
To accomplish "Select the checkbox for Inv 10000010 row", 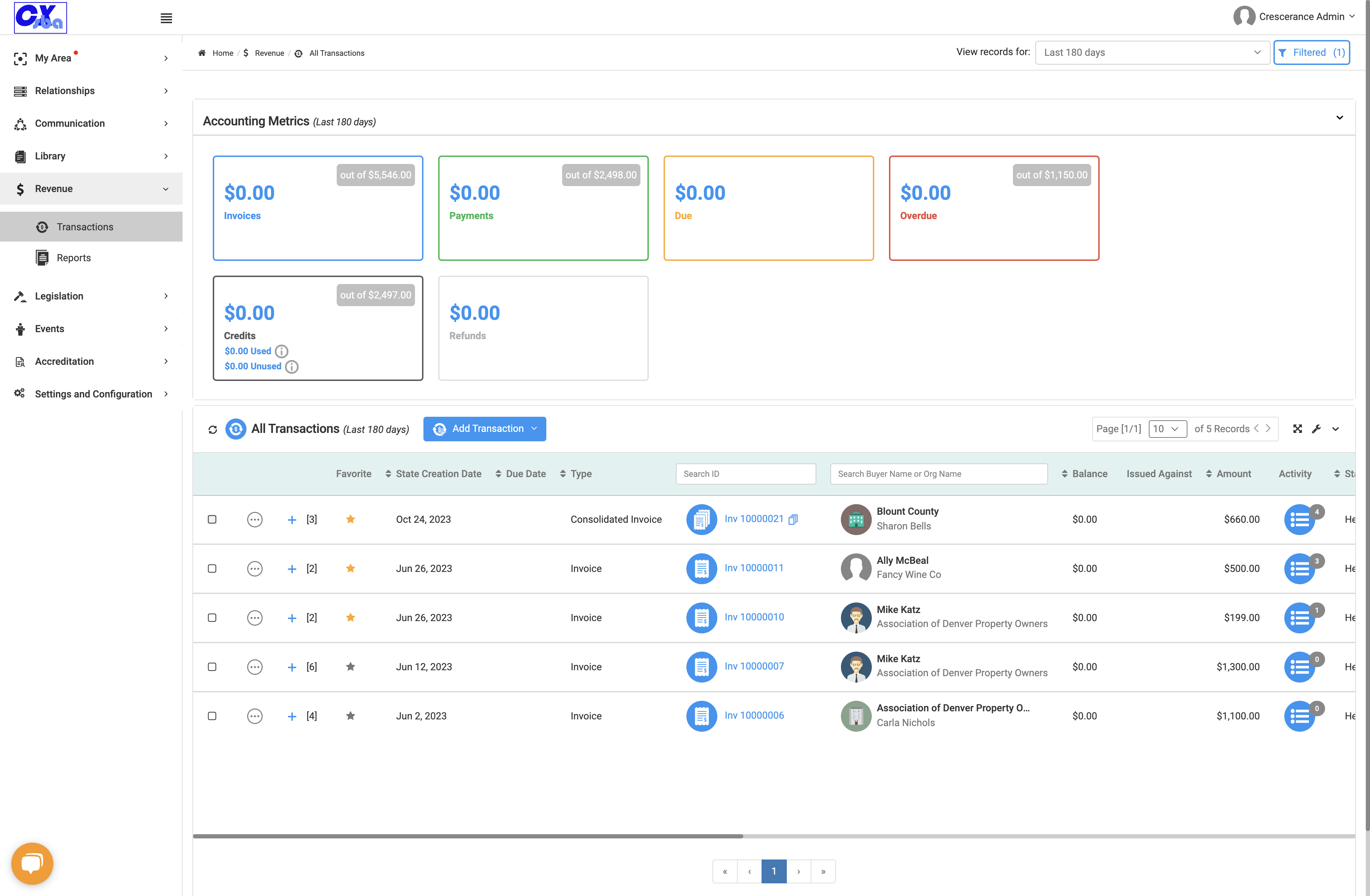I will click(212, 618).
